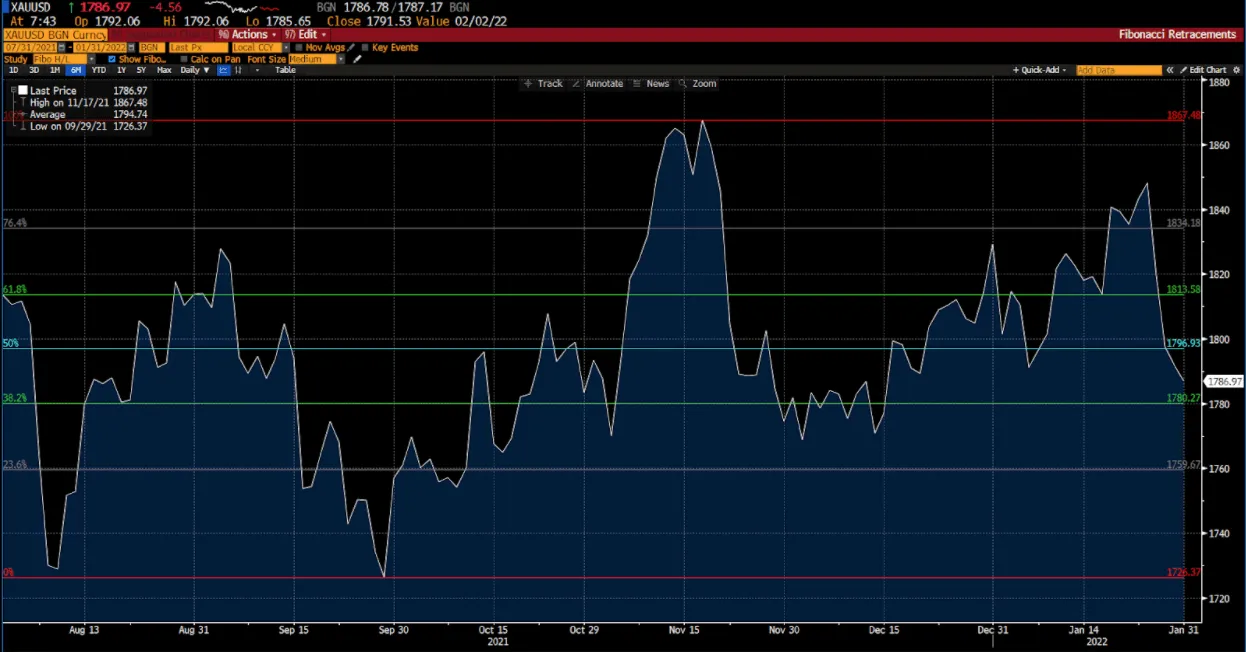
Task: Click the Edit Chart link
Action: [1207, 70]
